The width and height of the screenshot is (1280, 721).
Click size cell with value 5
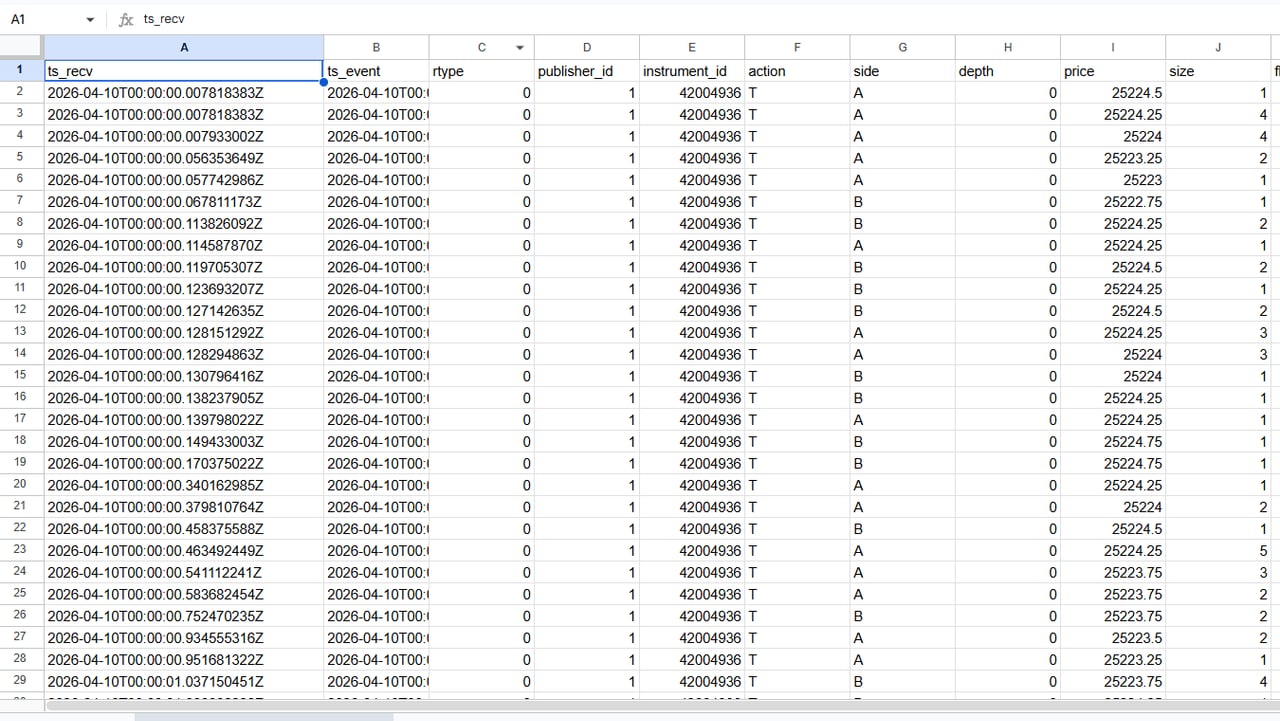[1218, 551]
